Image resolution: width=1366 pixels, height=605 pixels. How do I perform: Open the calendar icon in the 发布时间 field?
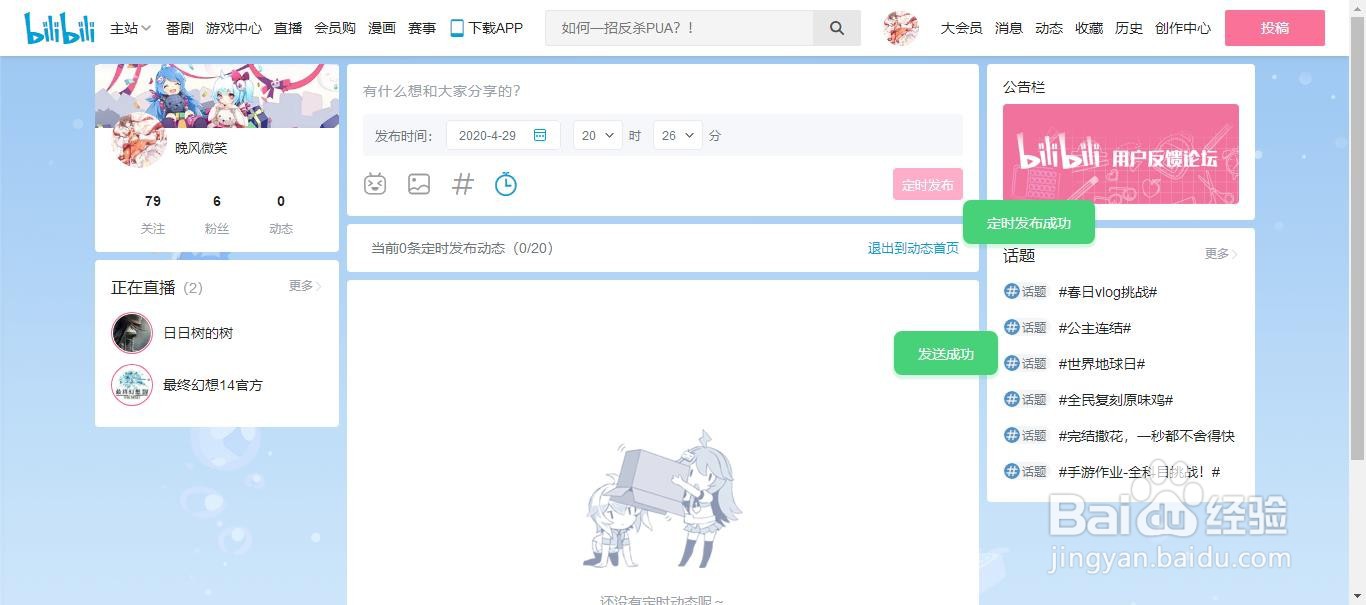click(538, 134)
